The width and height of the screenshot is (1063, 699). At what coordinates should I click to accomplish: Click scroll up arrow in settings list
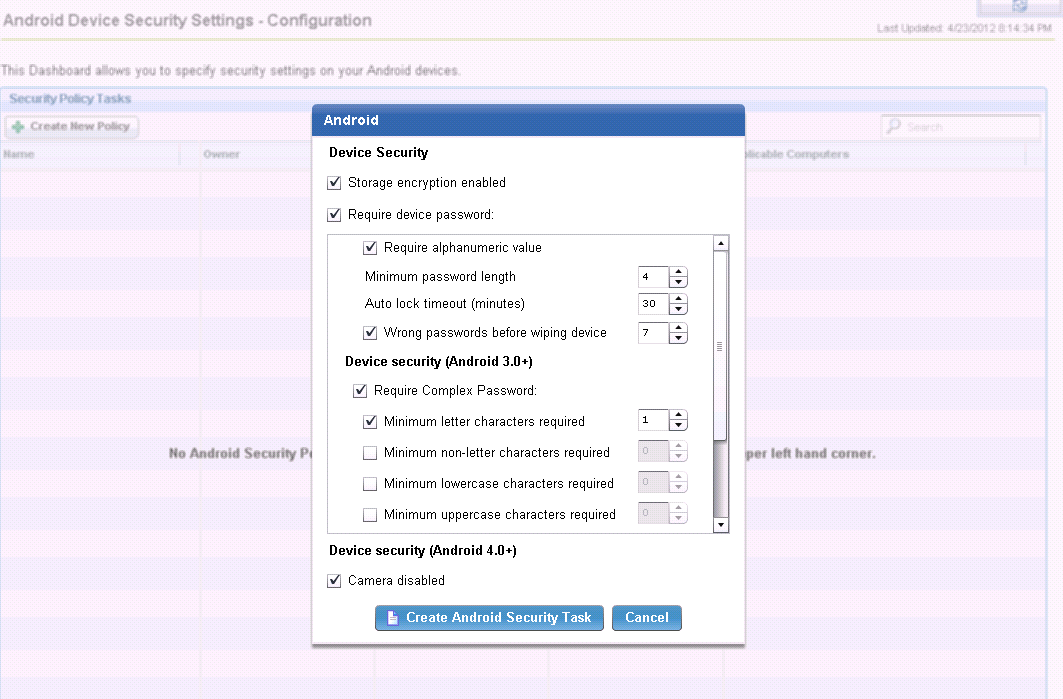pyautogui.click(x=721, y=243)
